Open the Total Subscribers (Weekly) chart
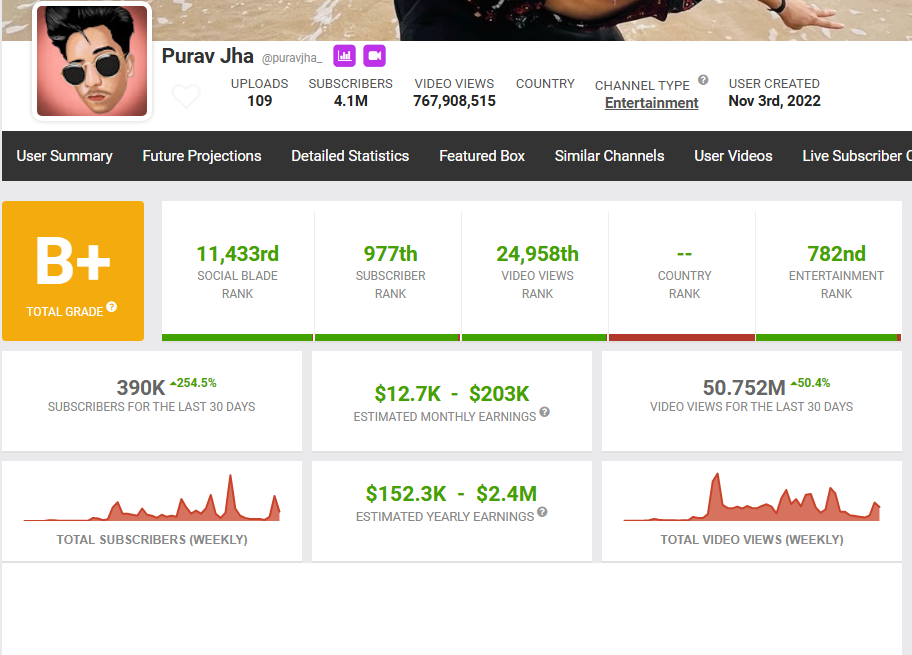 pos(152,498)
